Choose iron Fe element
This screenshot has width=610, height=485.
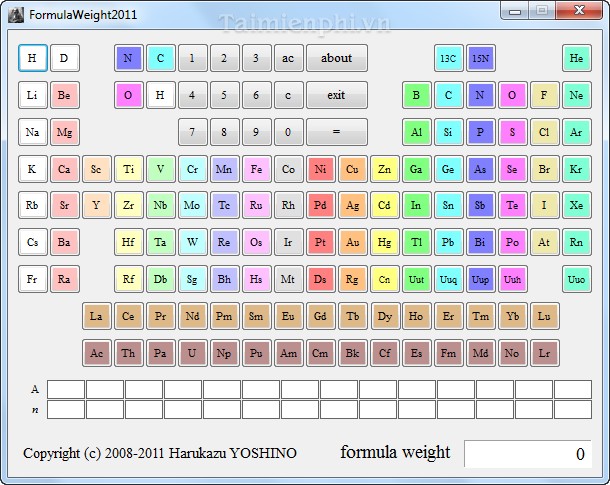tap(256, 169)
